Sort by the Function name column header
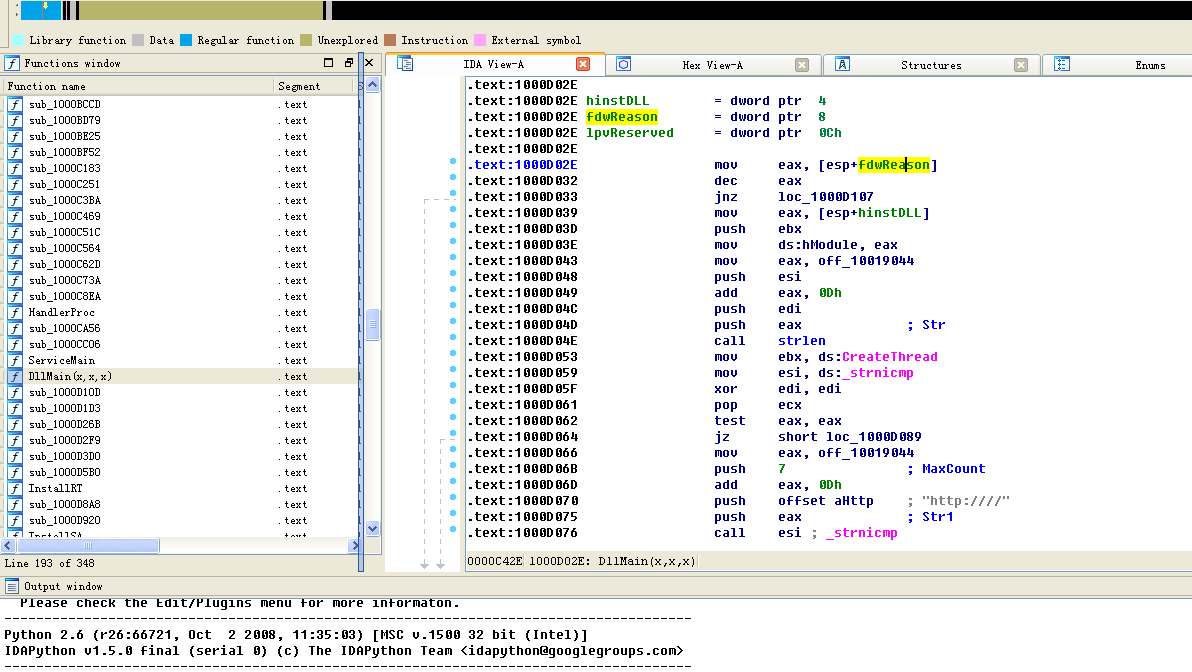This screenshot has height=672, width=1192. coord(138,86)
